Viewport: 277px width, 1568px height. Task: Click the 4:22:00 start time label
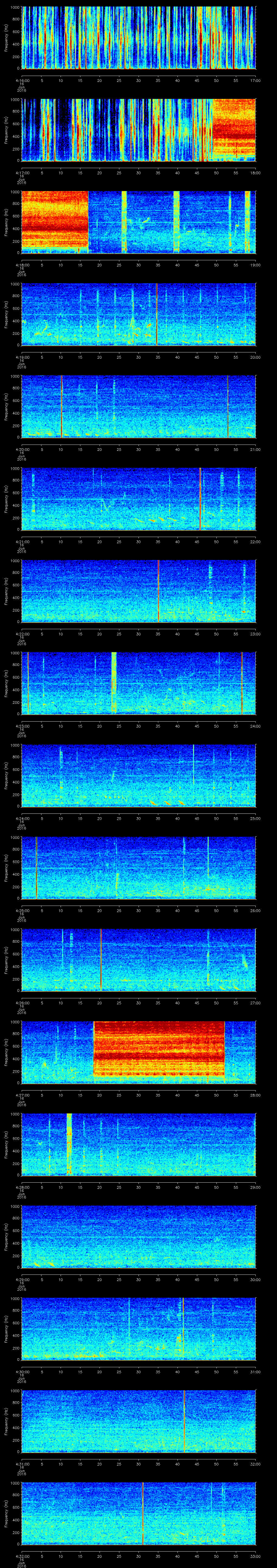coord(22,634)
